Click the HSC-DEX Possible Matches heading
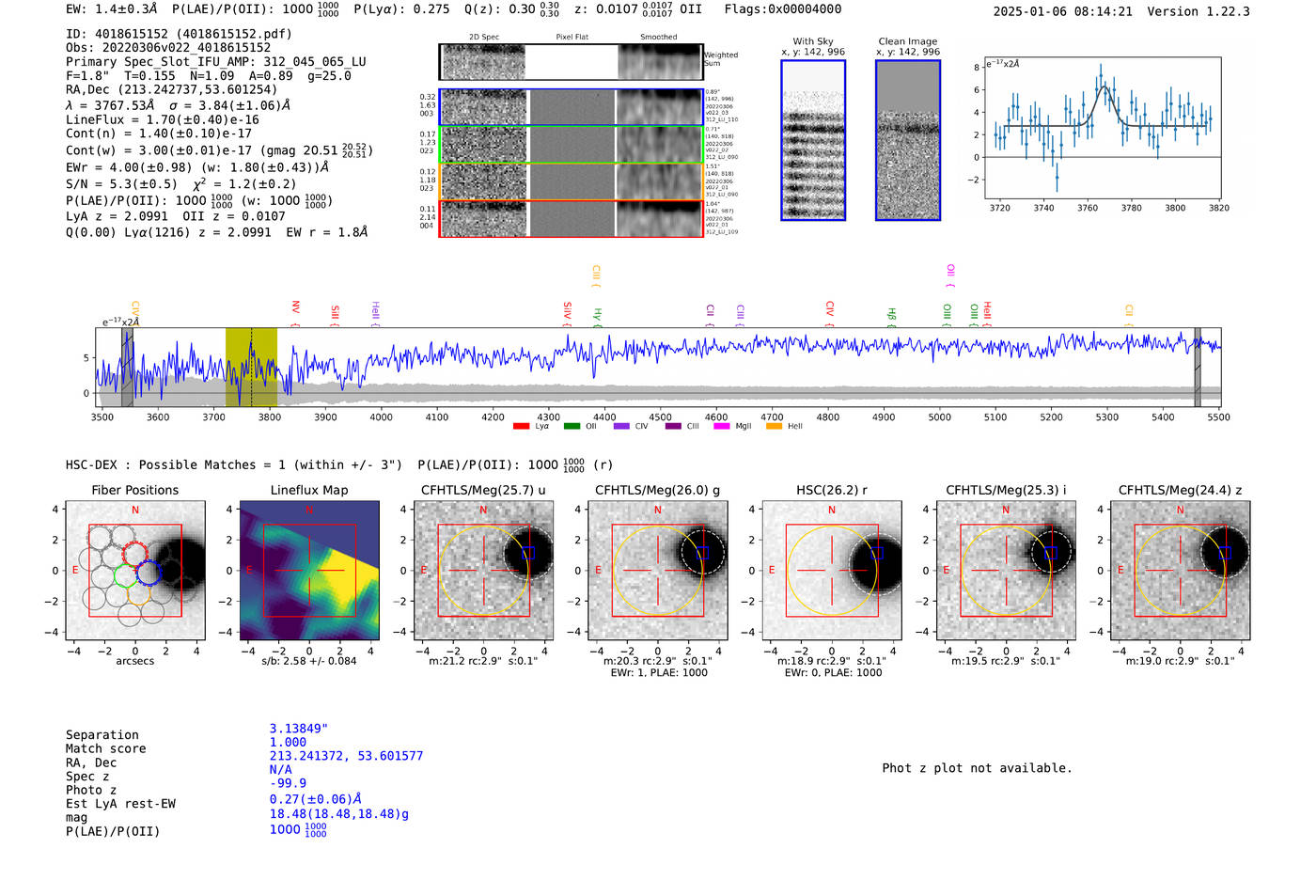The height and width of the screenshot is (896, 1316). [x=234, y=464]
